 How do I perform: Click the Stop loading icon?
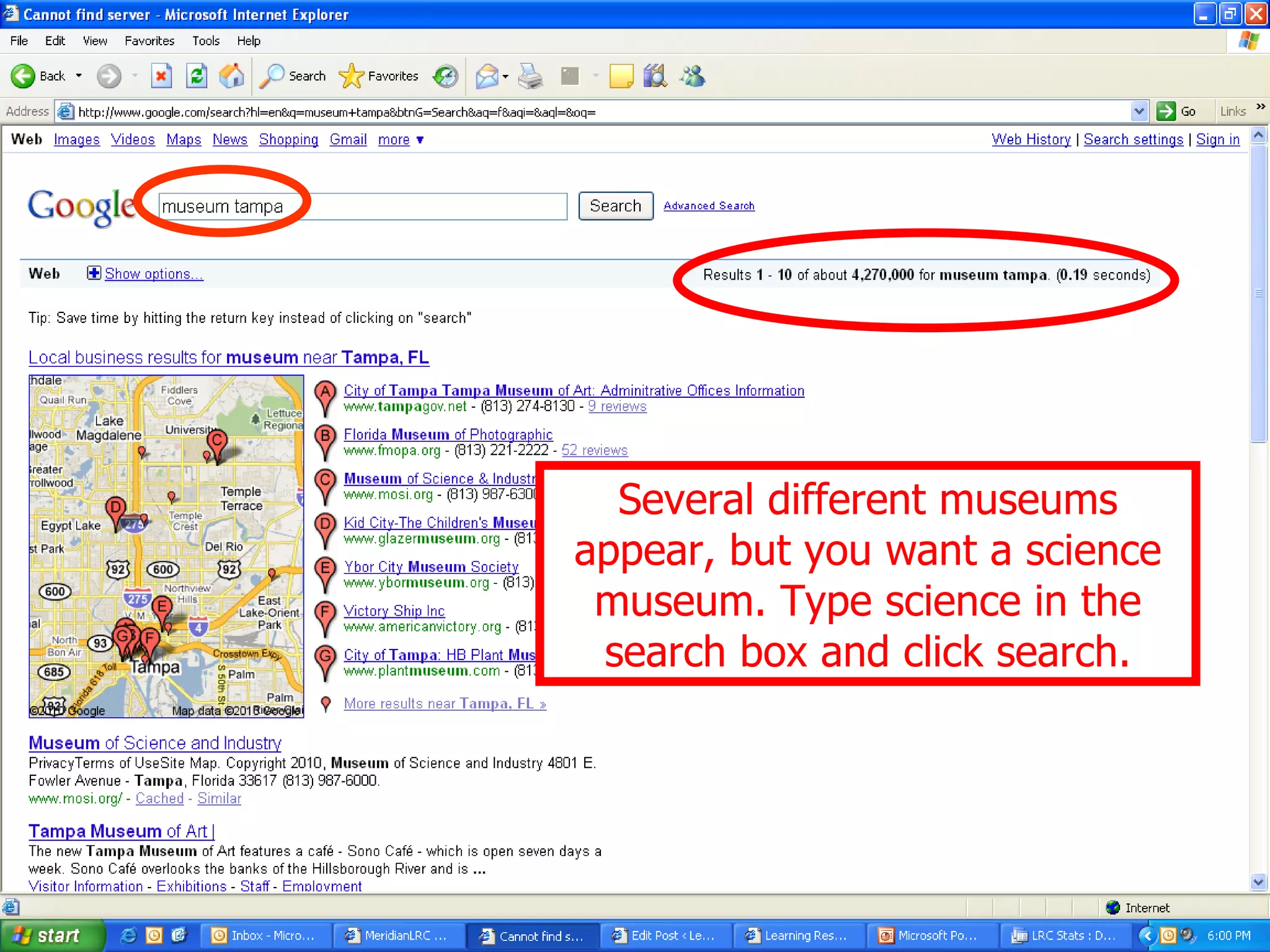pyautogui.click(x=161, y=76)
